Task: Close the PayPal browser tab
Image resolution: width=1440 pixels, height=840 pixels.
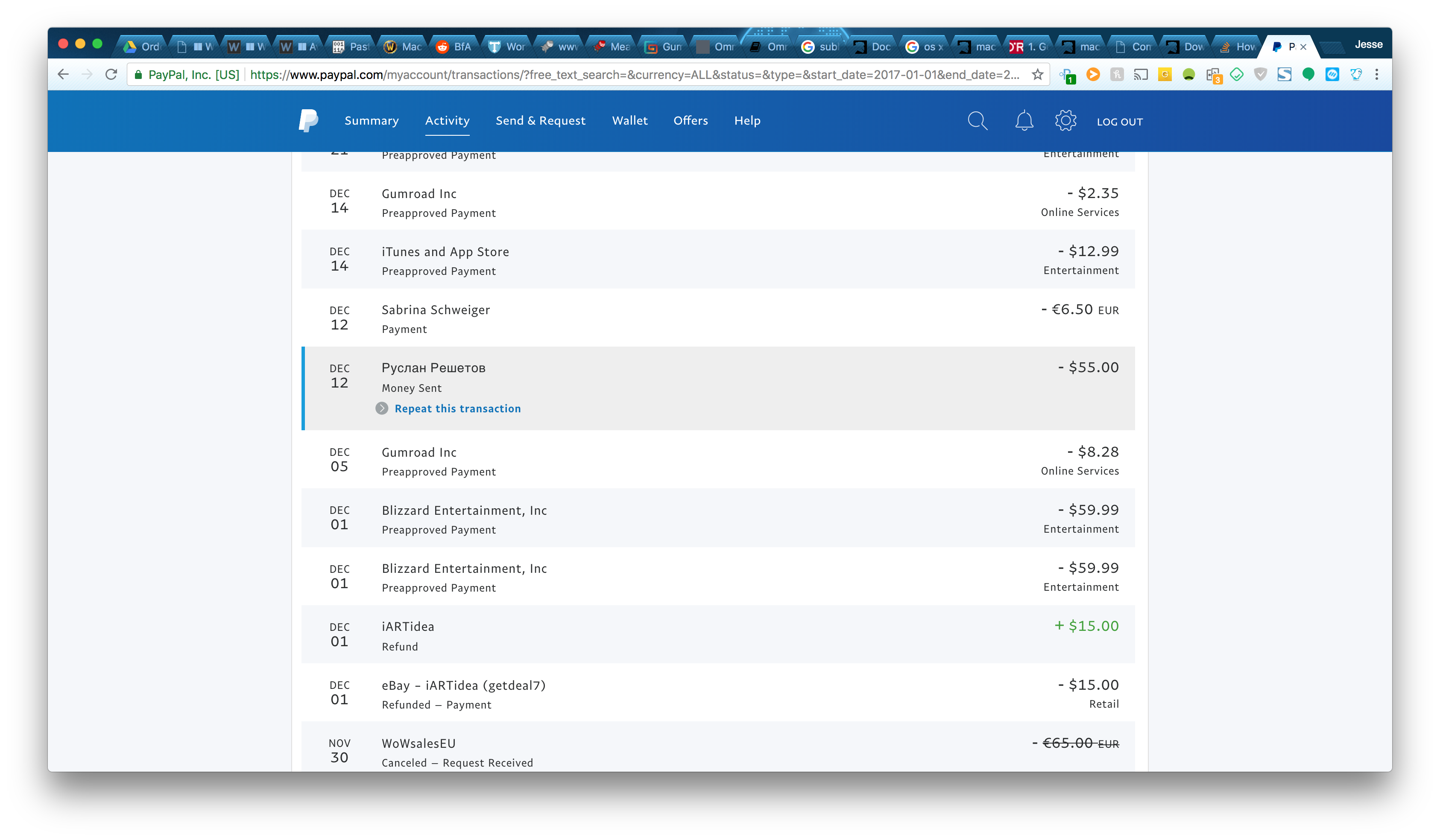Action: 1303,47
